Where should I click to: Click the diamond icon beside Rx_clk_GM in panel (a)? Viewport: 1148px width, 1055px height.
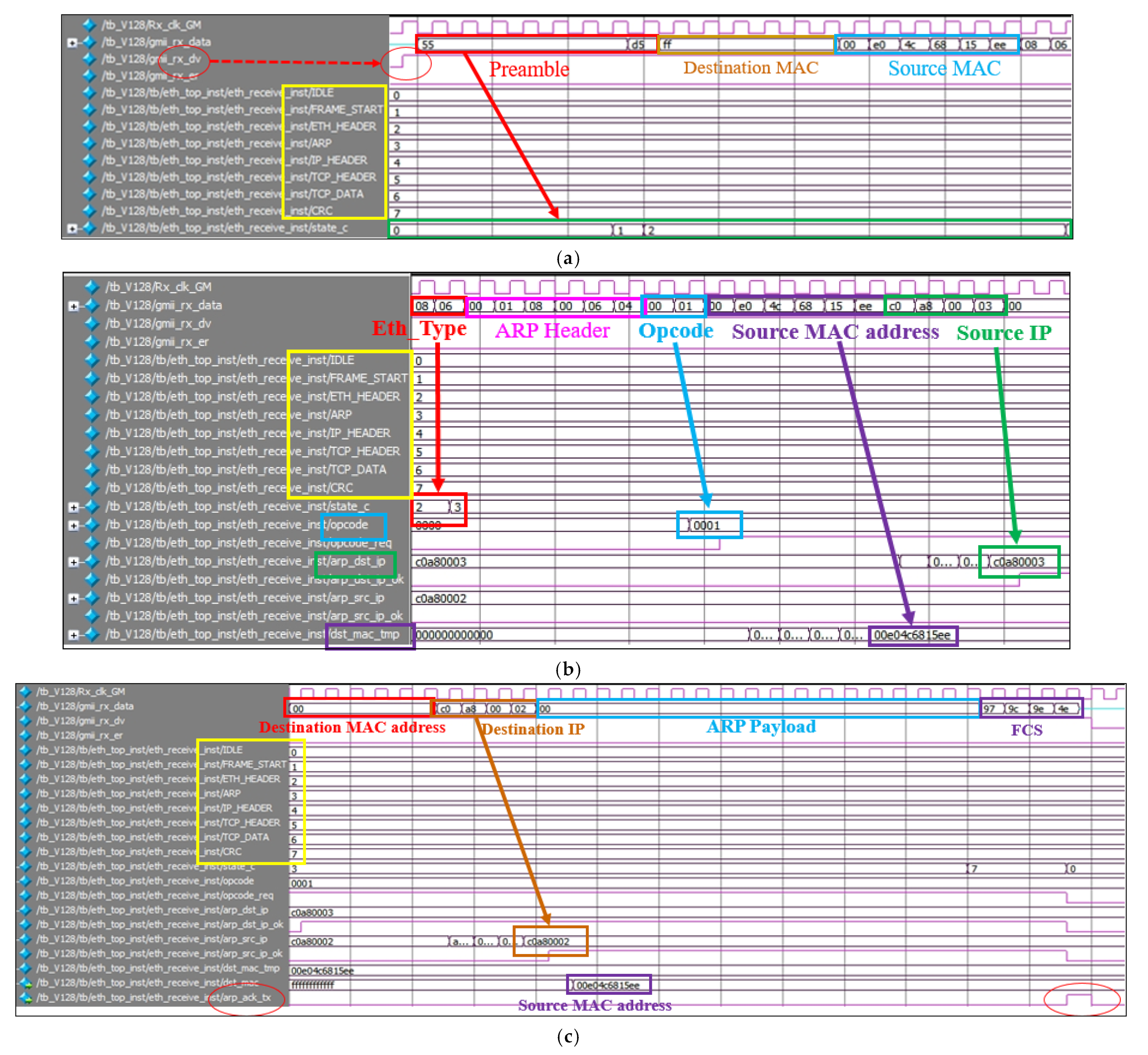(89, 25)
